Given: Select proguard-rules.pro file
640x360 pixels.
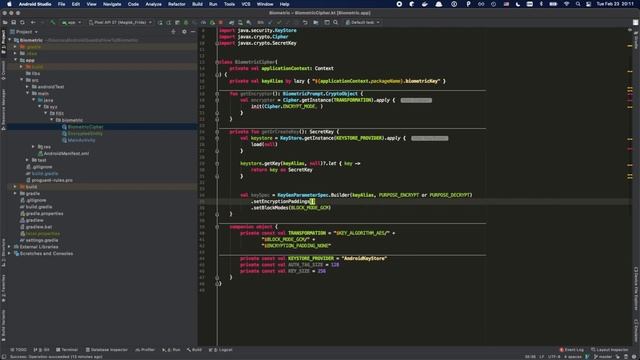Looking at the screenshot, I should [52, 180].
